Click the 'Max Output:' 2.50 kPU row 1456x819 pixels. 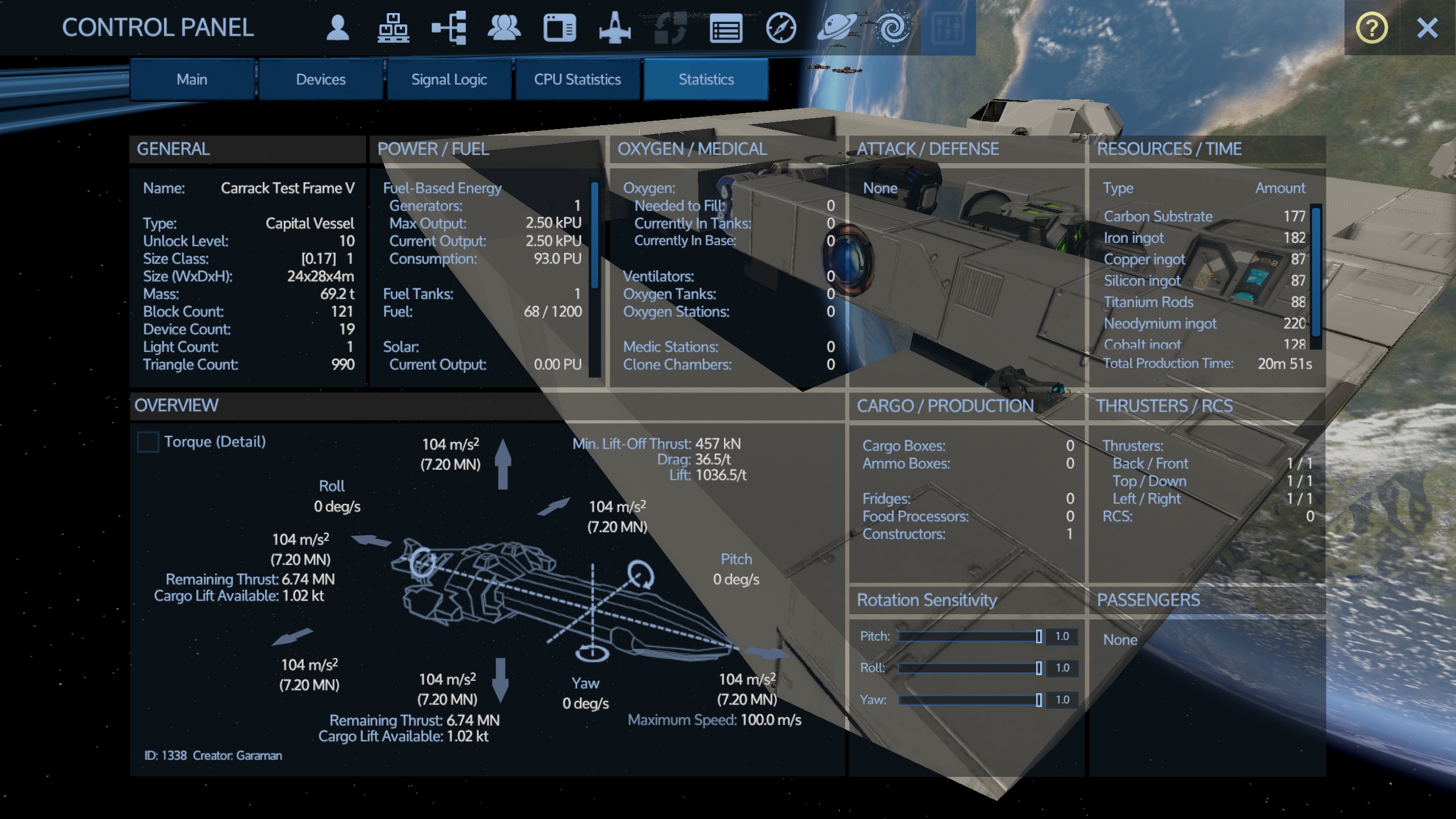tap(485, 224)
